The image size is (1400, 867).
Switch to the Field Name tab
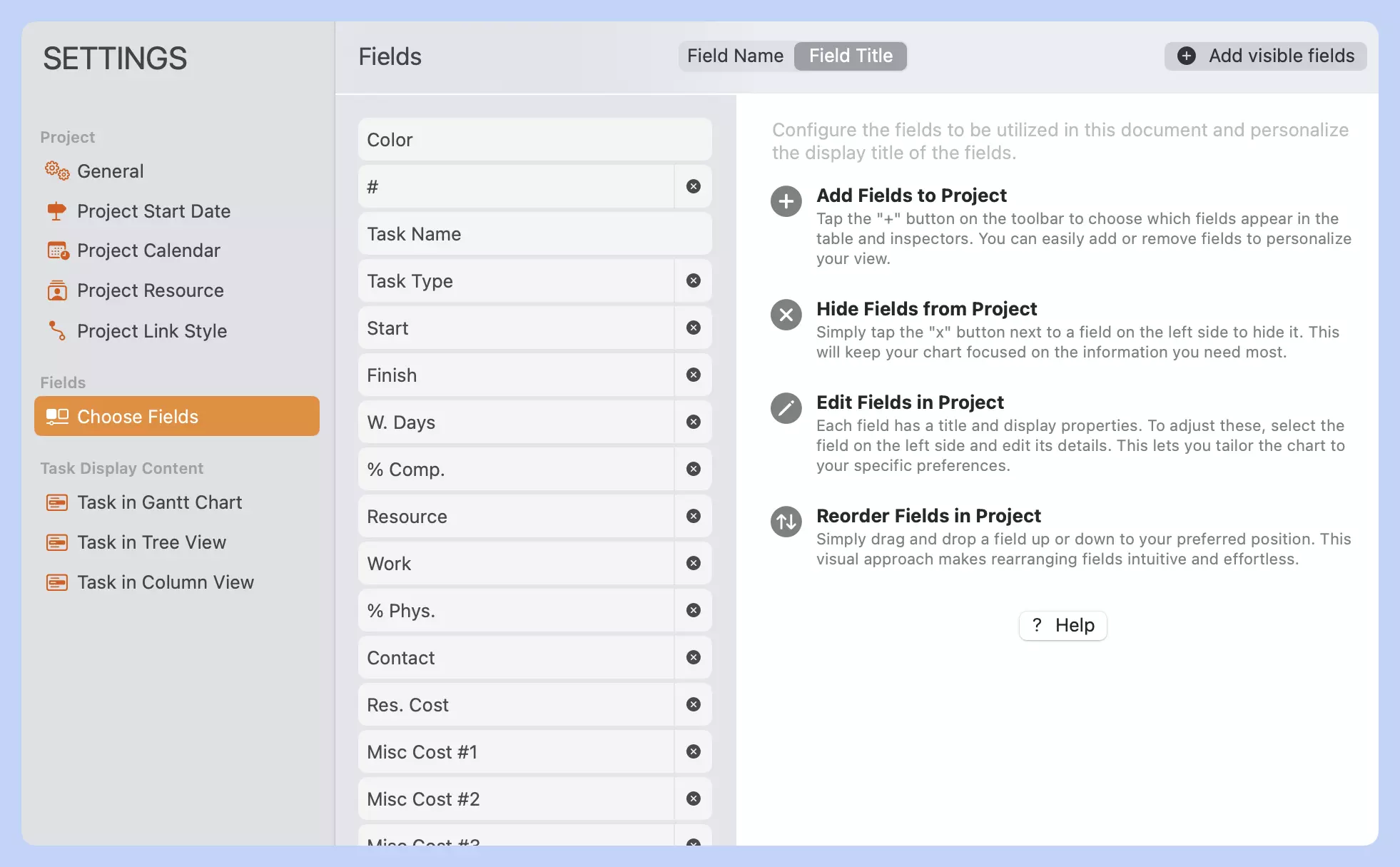point(734,56)
